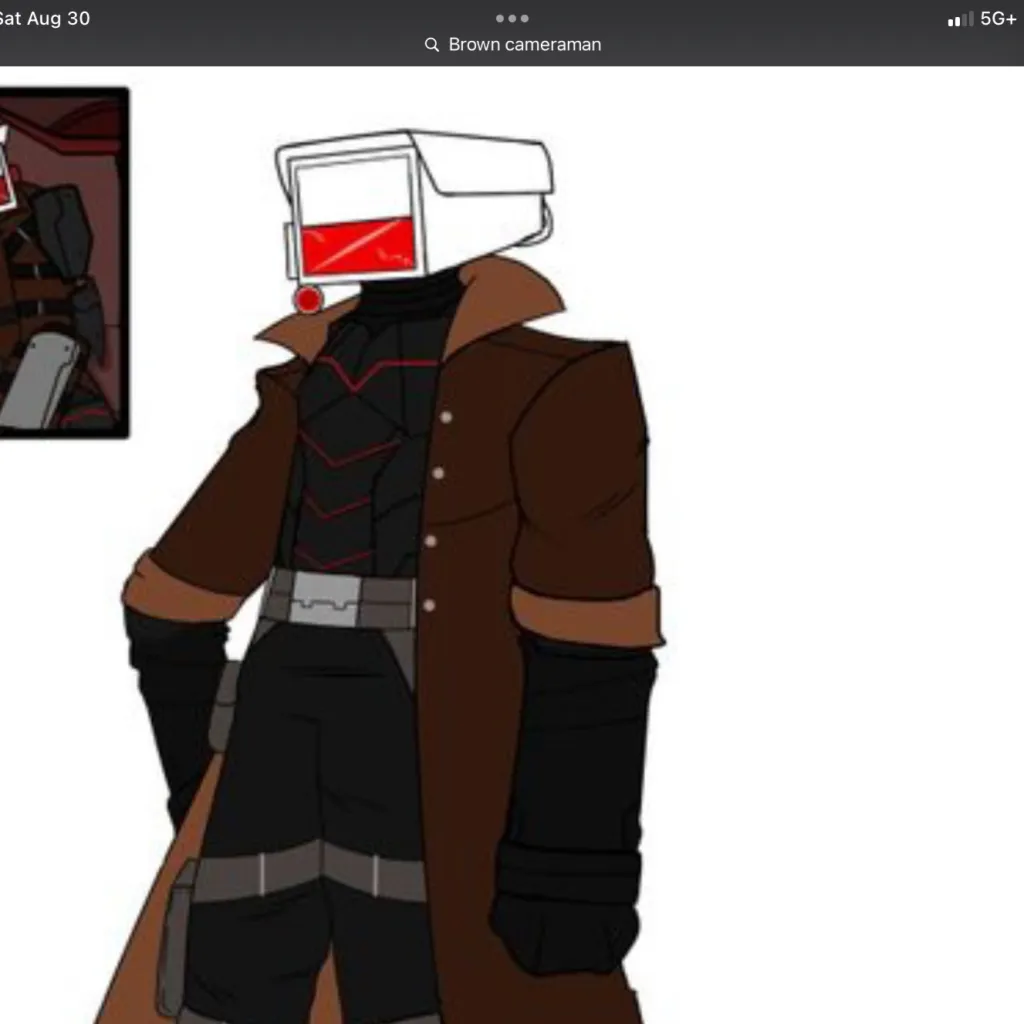Tap the "Sat Aug 30" date in status bar
The height and width of the screenshot is (1024, 1024).
pos(44,19)
